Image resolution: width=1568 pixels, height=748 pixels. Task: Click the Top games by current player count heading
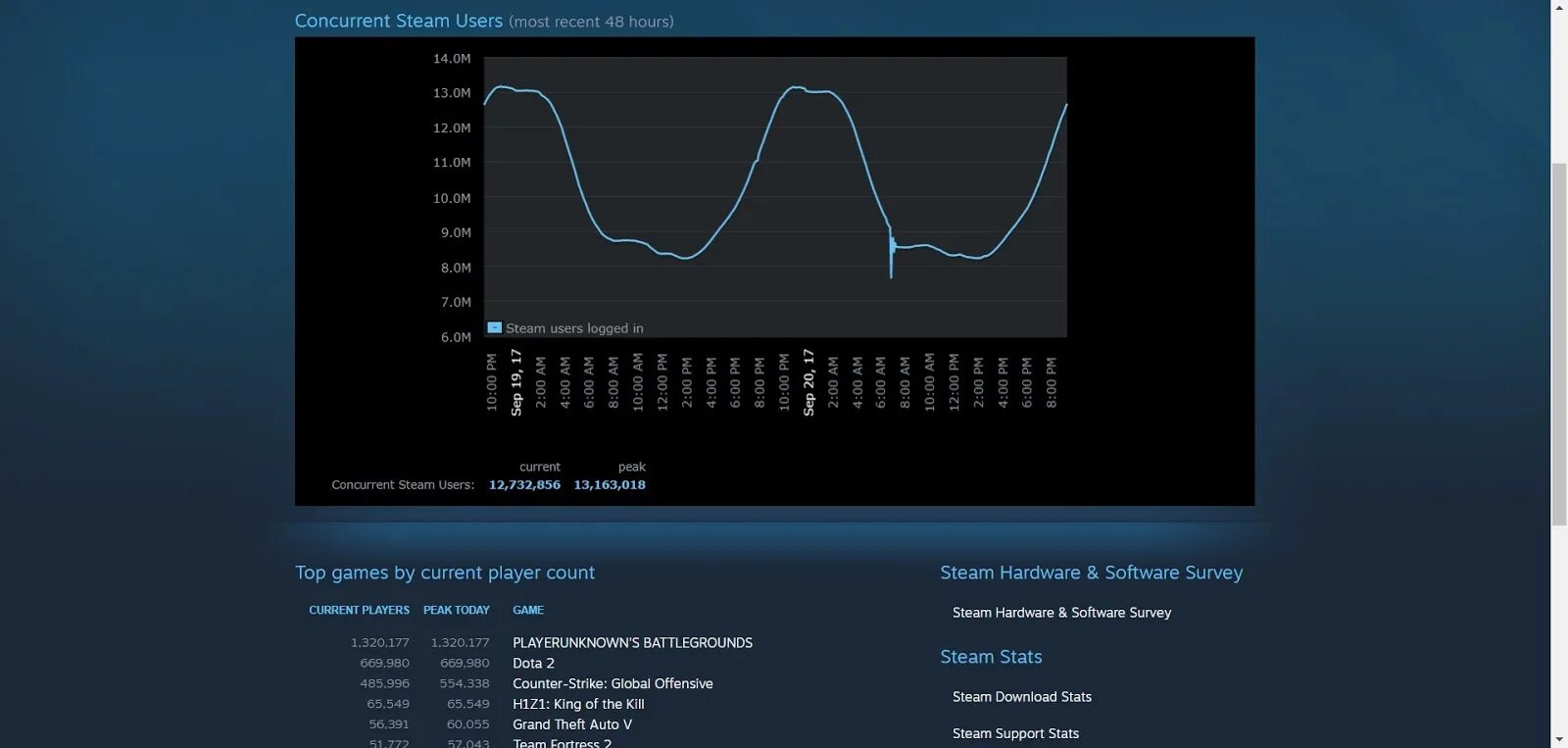point(445,573)
